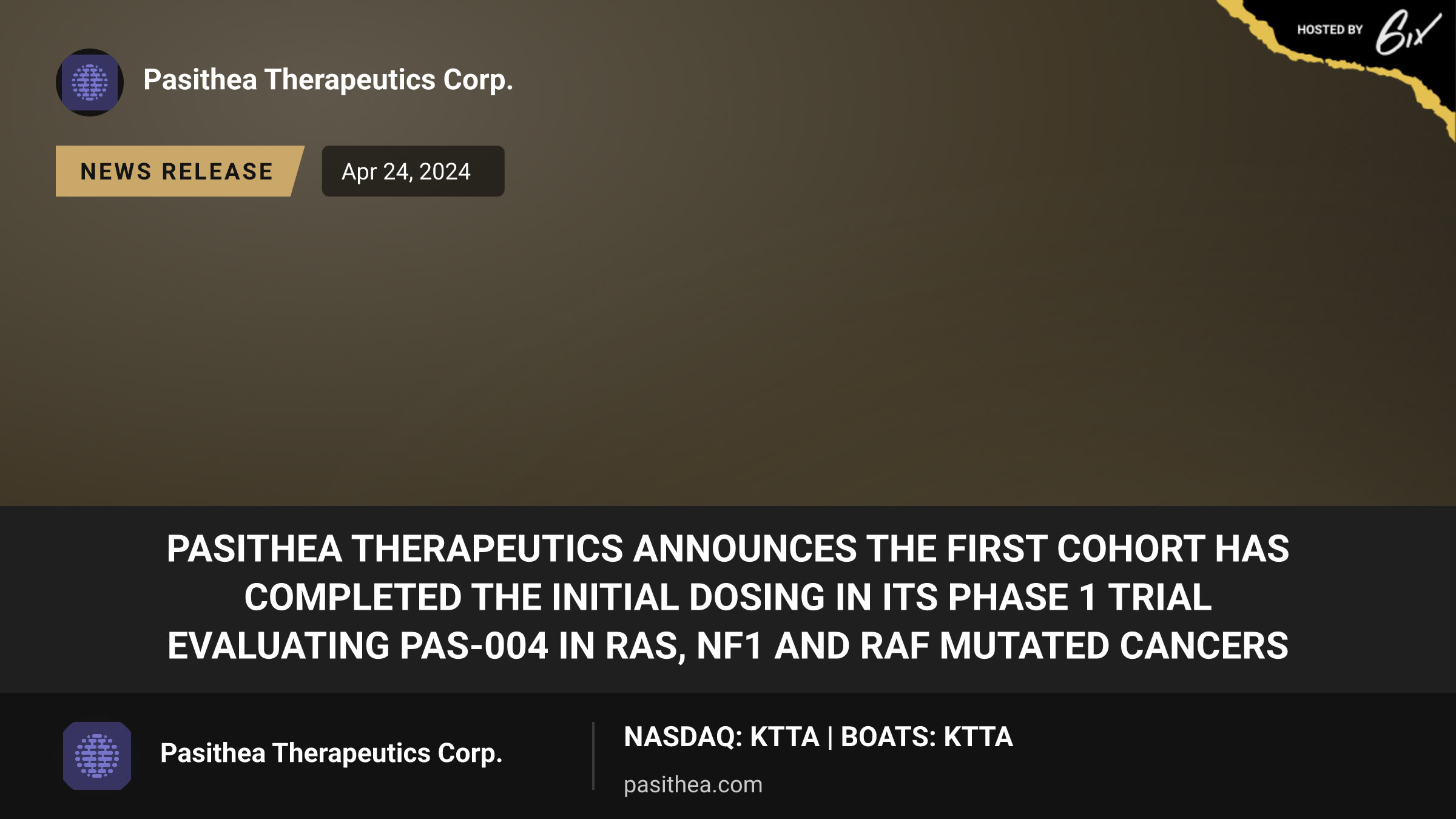This screenshot has width=1456, height=819.
Task: Click the NASDAQ: KTTA ticker text
Action: [721, 737]
